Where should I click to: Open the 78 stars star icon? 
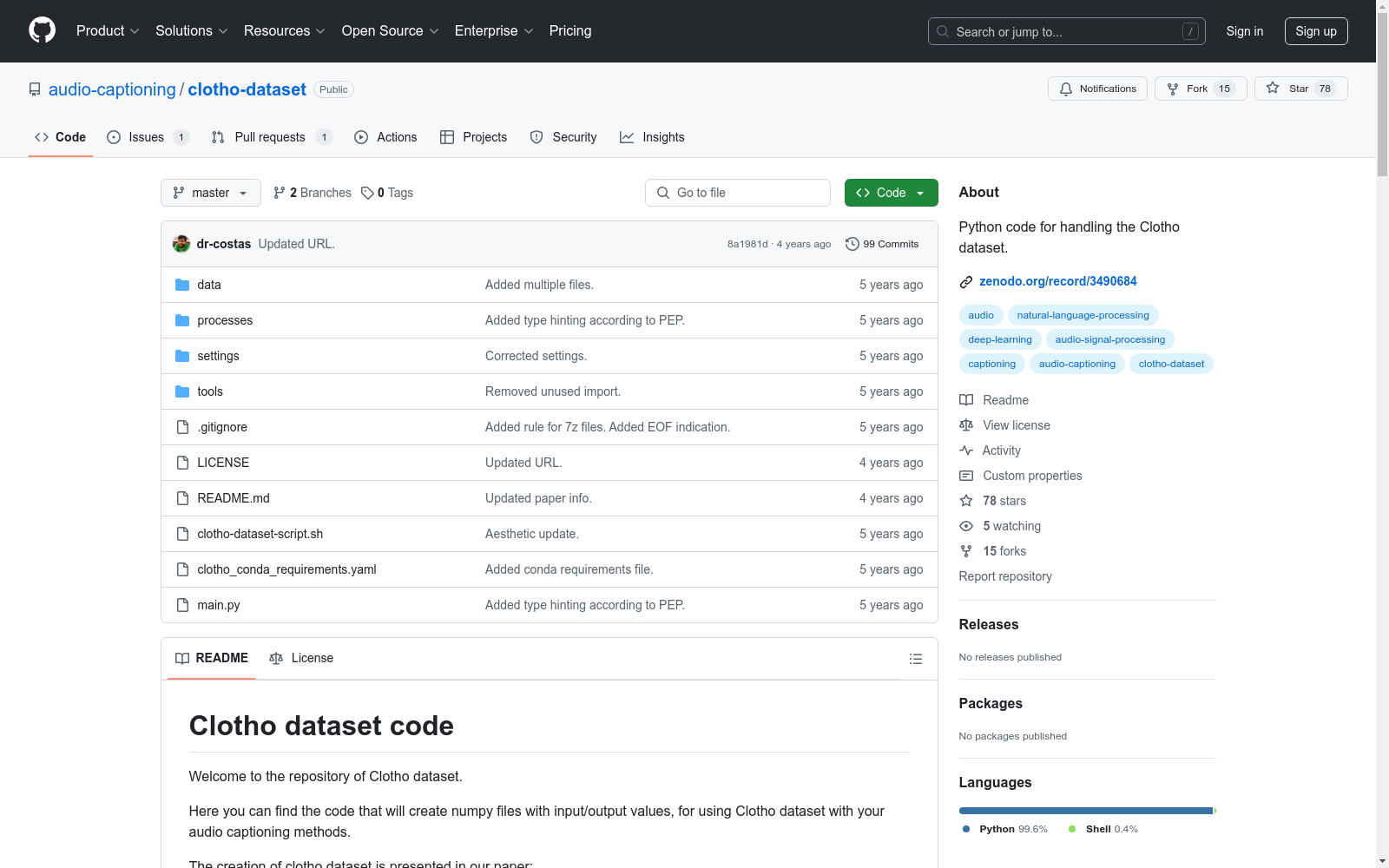[966, 501]
